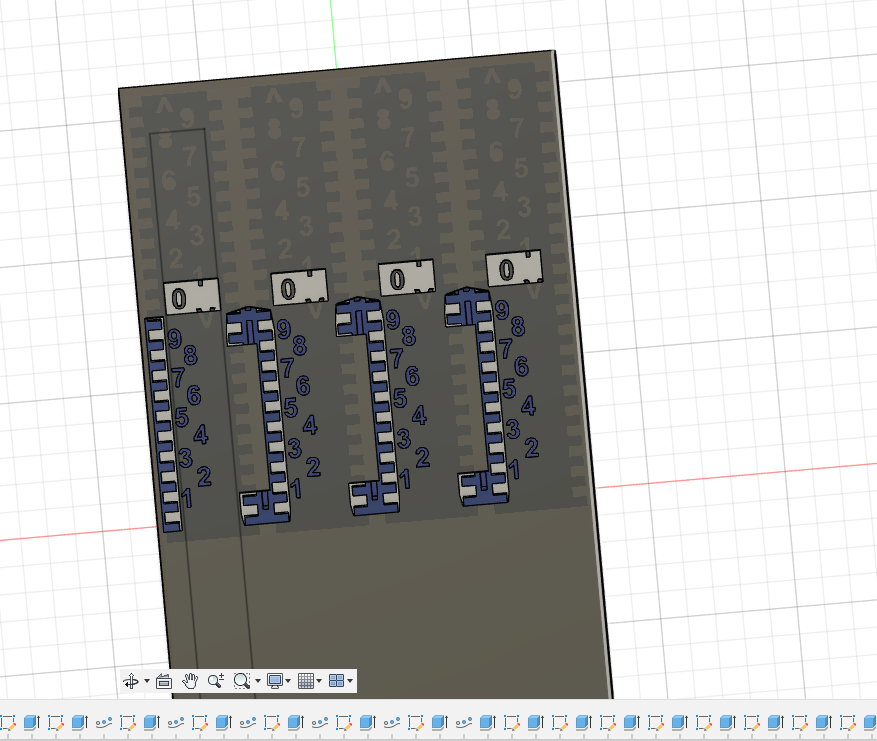Click the Viewports icon

[338, 680]
